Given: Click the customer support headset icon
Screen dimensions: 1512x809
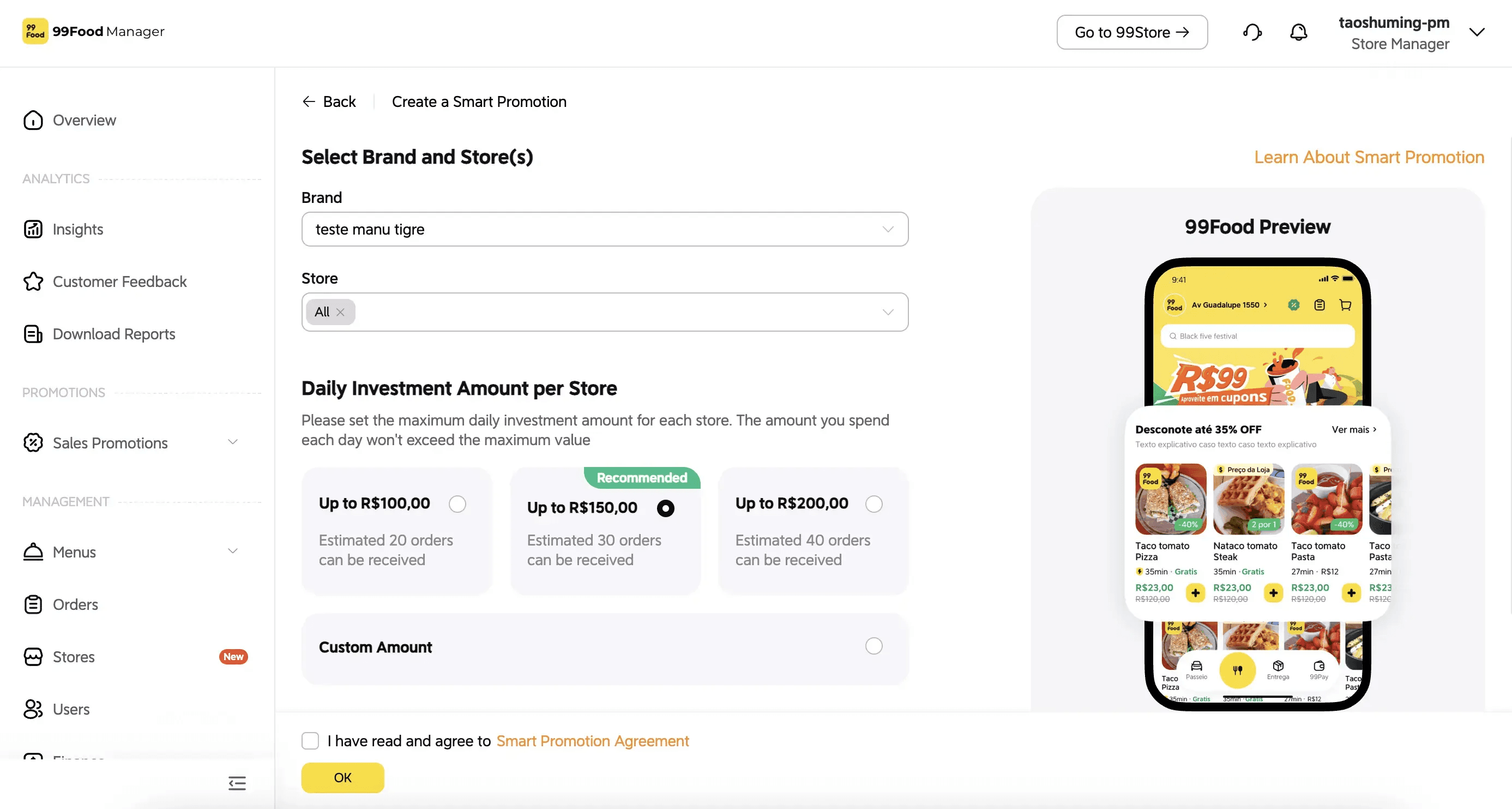Looking at the screenshot, I should 1252,32.
